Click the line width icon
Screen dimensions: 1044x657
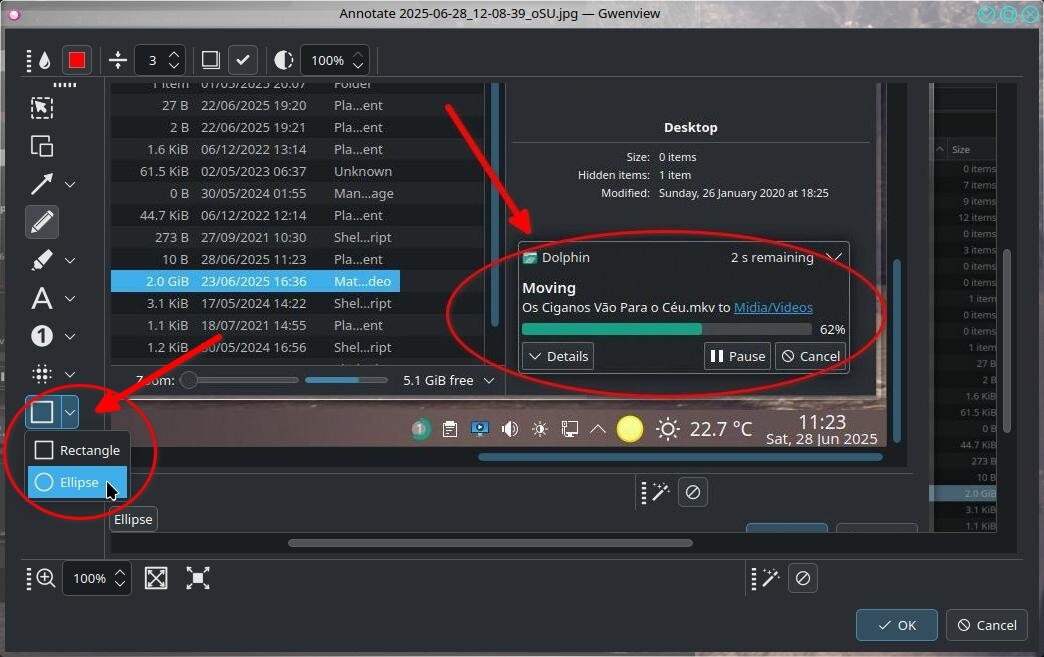pos(118,61)
